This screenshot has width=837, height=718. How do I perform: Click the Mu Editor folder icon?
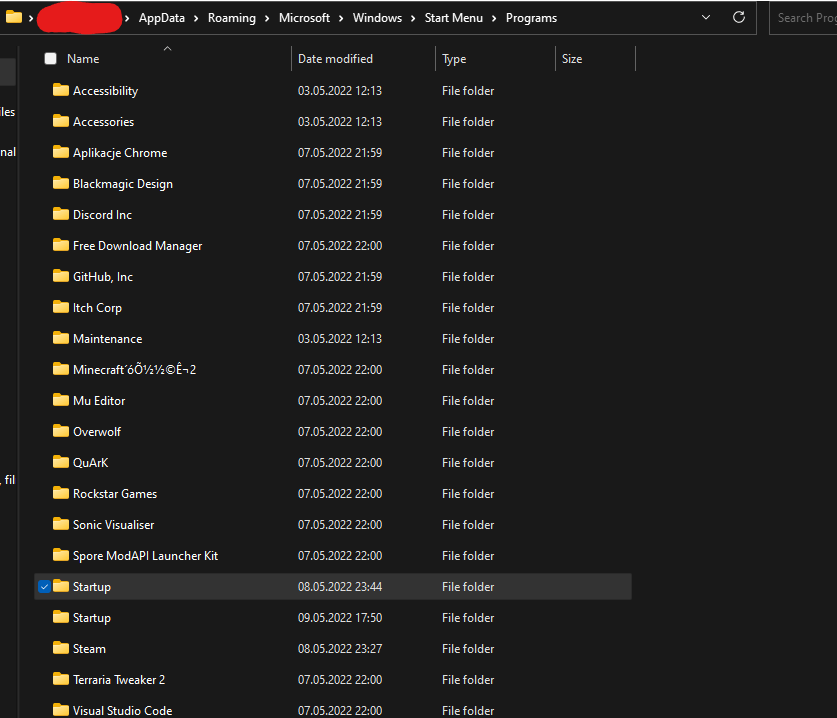tap(61, 400)
